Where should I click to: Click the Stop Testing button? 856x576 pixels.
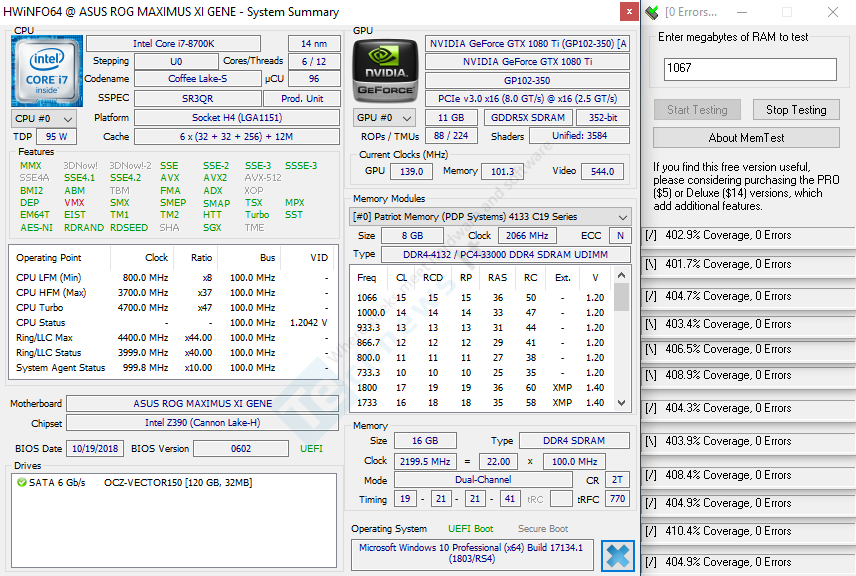point(796,110)
